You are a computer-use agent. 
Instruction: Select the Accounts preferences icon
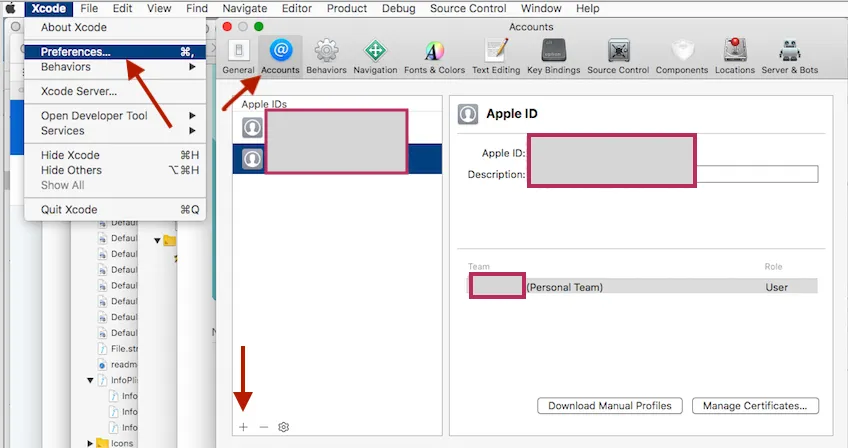click(280, 56)
